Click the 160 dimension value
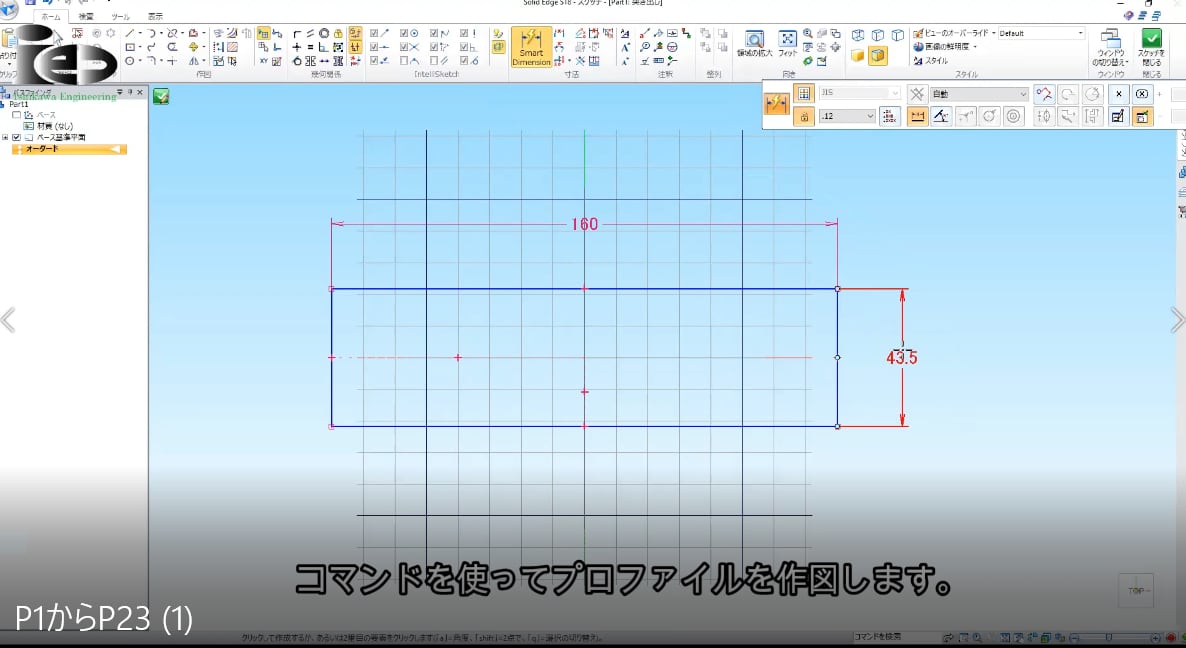1186x648 pixels. 584,224
